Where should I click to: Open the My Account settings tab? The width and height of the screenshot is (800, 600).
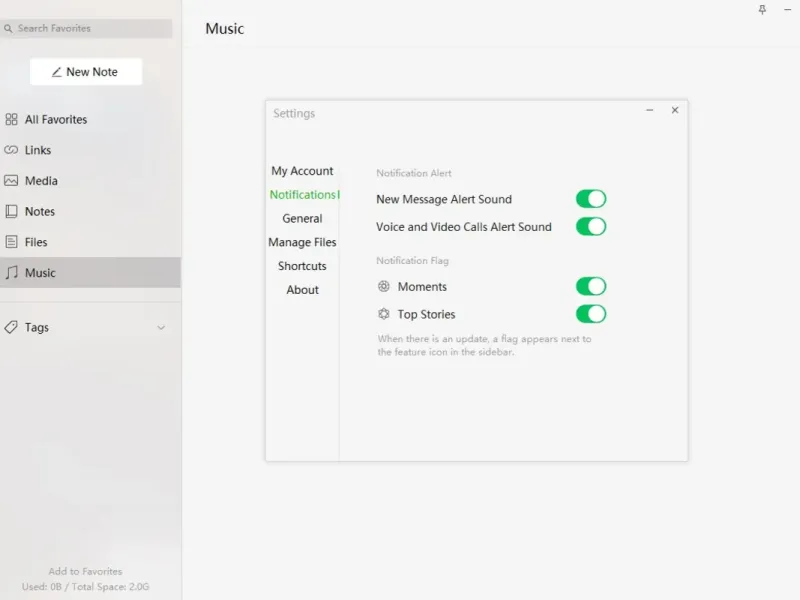pos(302,171)
